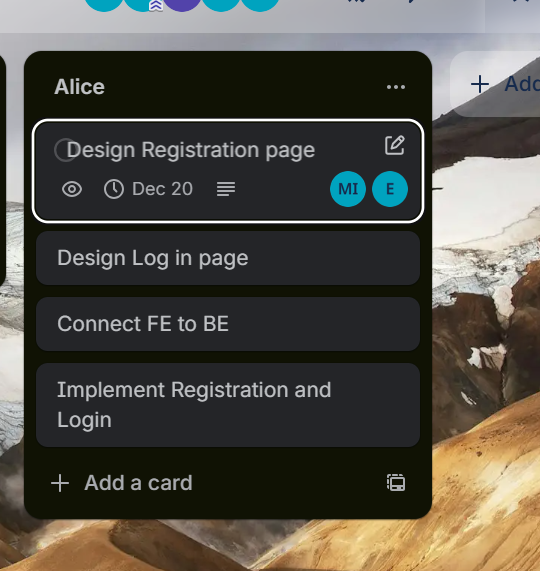
Task: Click the purple member avatar in board header
Action: point(182,4)
